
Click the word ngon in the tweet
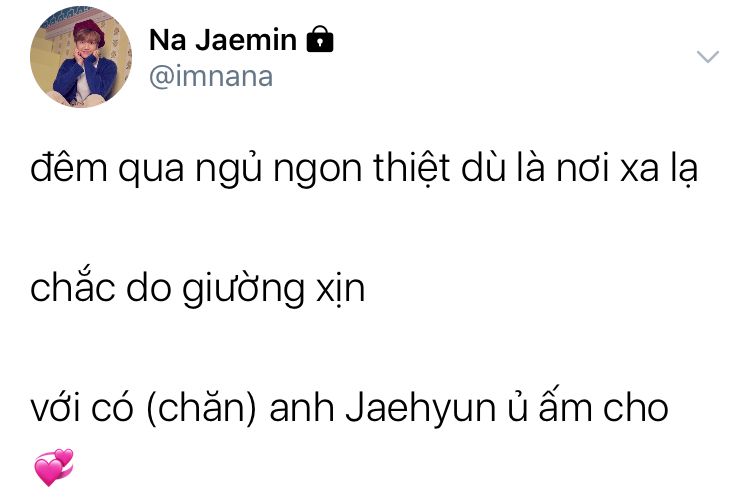pos(318,173)
